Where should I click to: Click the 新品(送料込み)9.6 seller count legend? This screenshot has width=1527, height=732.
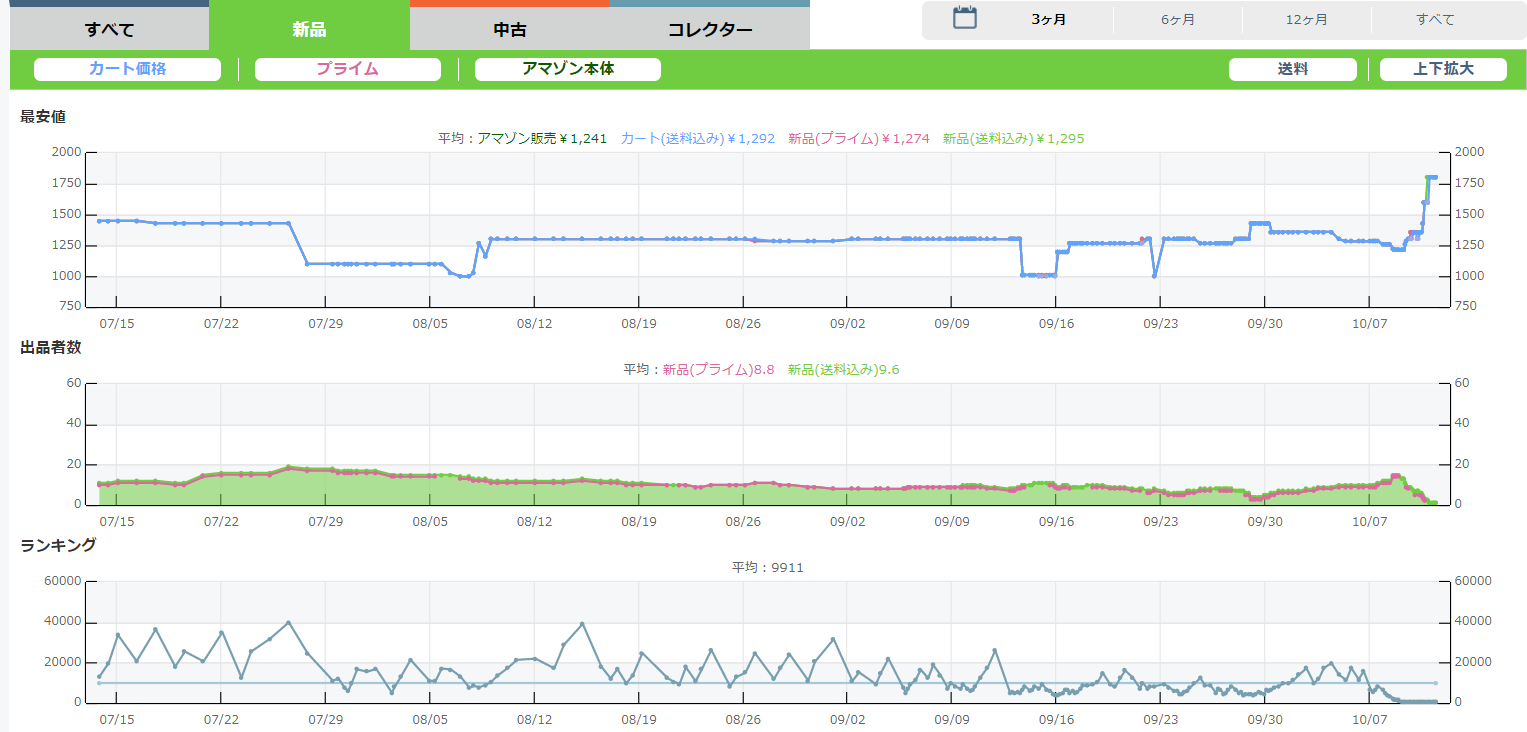click(843, 369)
